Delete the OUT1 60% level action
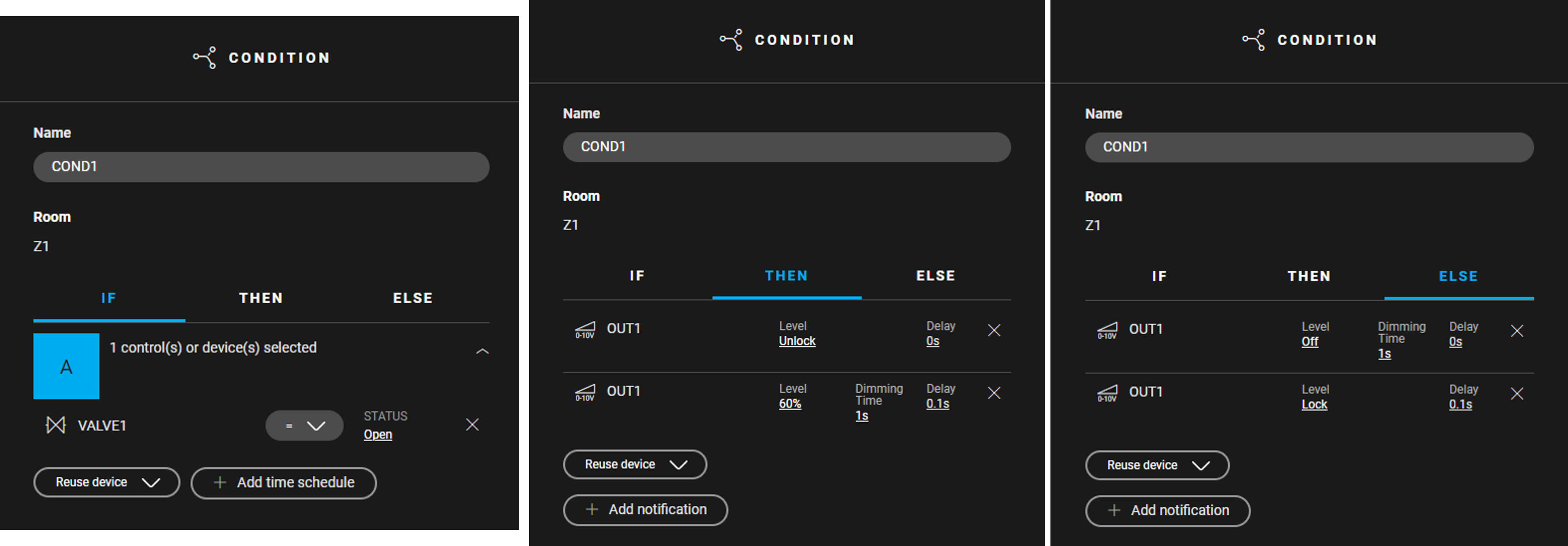This screenshot has height=546, width=1568. pyautogui.click(x=994, y=393)
